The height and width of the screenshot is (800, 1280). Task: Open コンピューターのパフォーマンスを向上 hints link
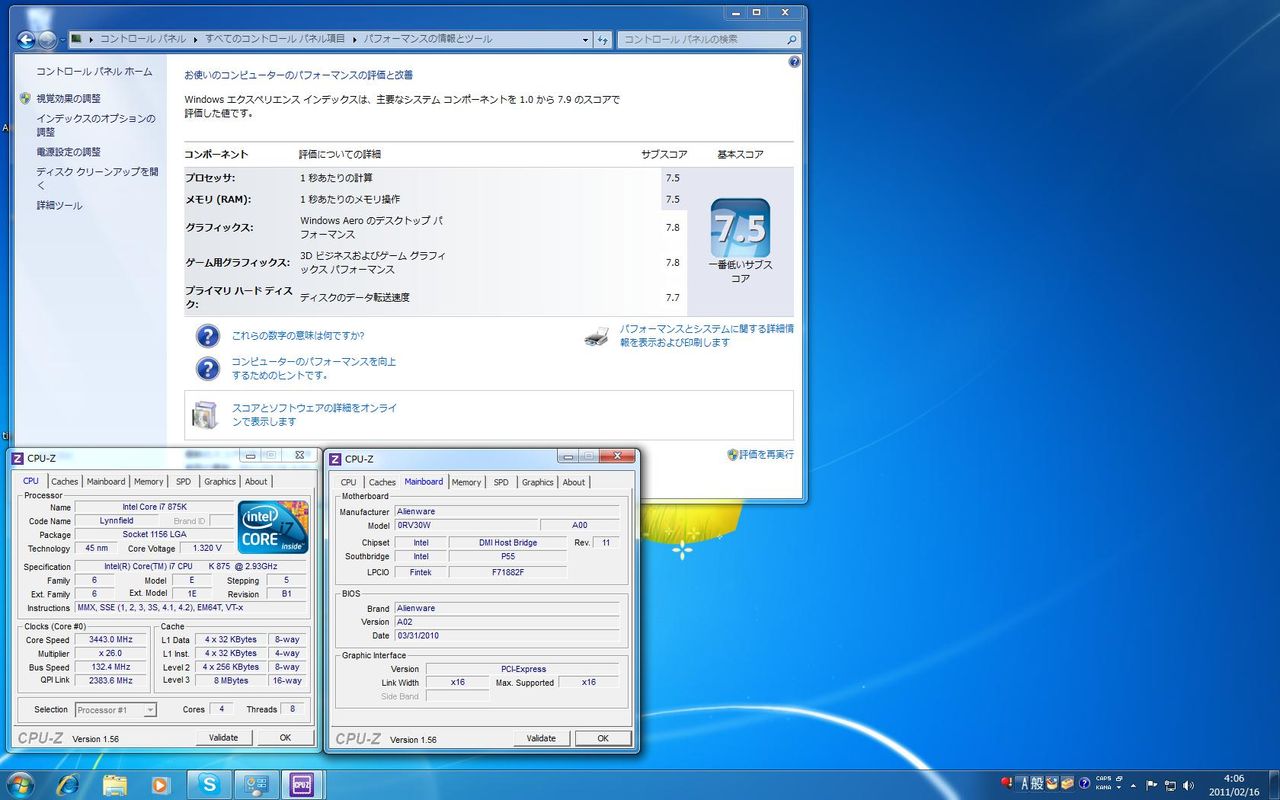click(314, 368)
